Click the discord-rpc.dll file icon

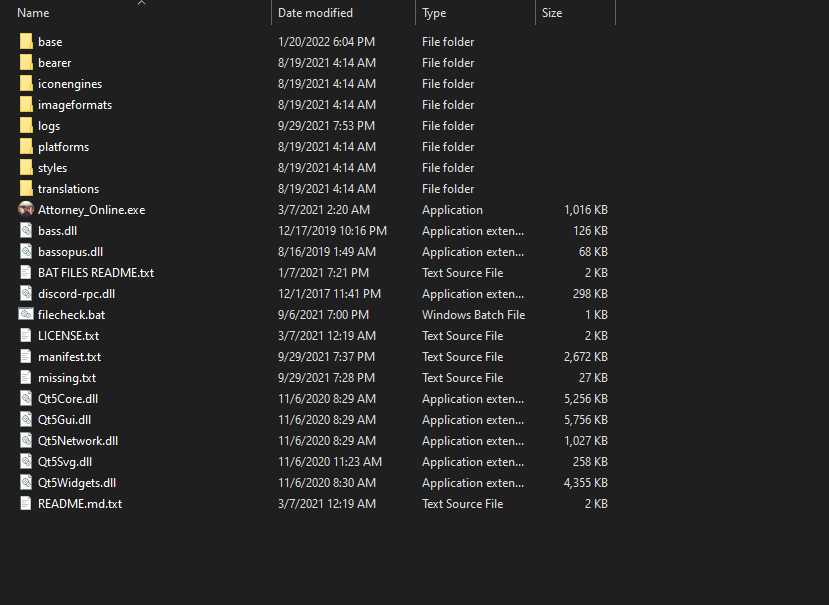pos(26,294)
